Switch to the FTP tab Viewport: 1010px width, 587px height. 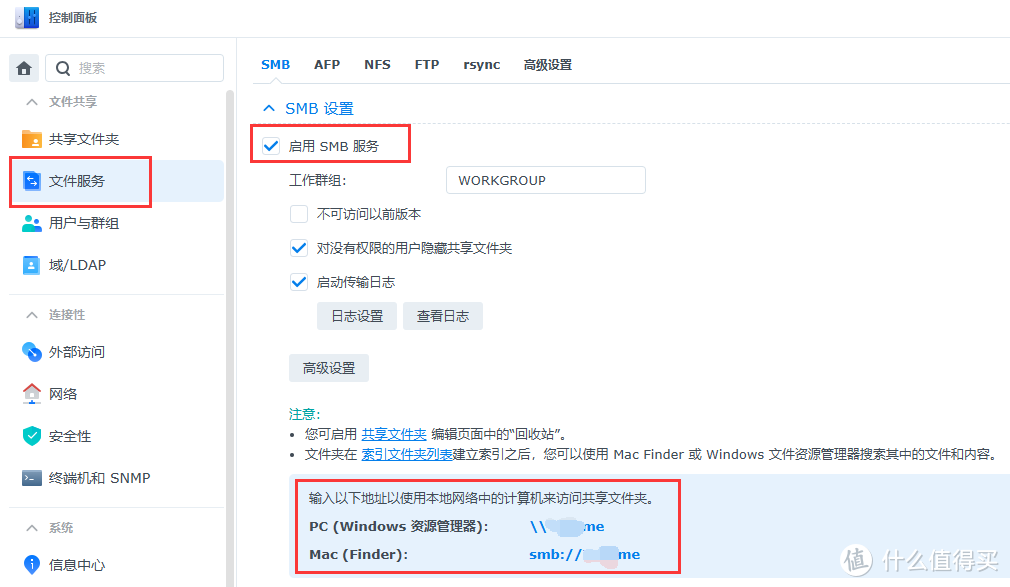pos(427,64)
